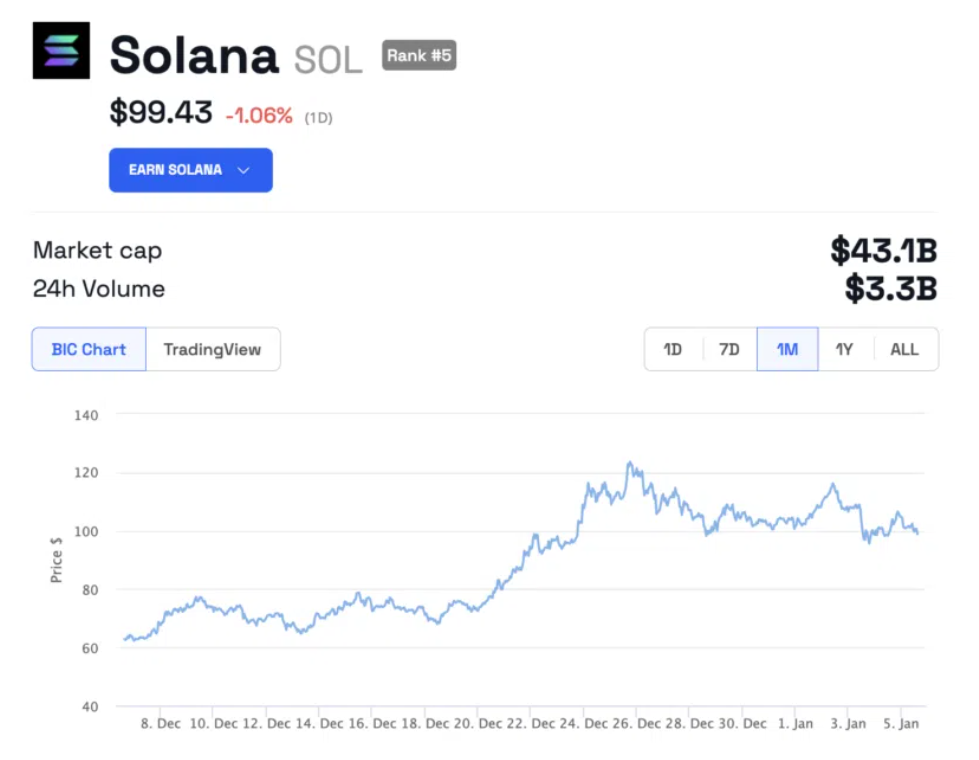Click the Price $ axis label
The image size is (979, 760).
pyautogui.click(x=56, y=560)
